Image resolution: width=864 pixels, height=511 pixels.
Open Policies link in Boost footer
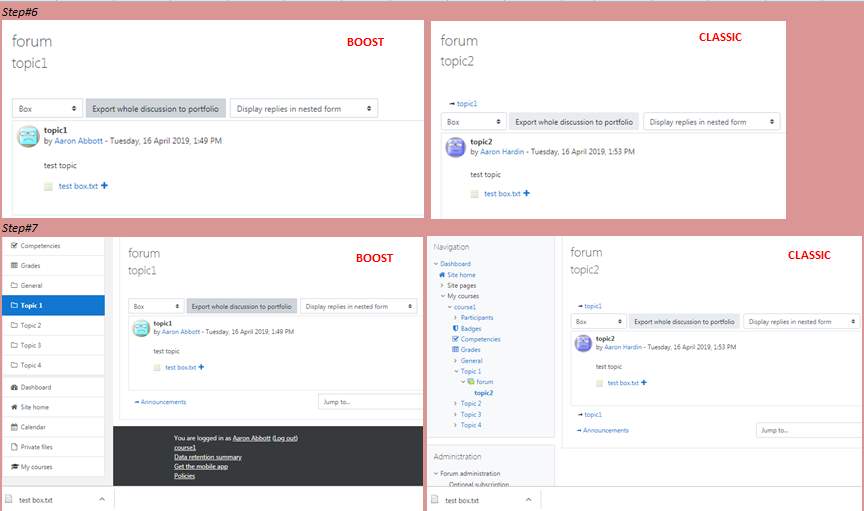185,476
